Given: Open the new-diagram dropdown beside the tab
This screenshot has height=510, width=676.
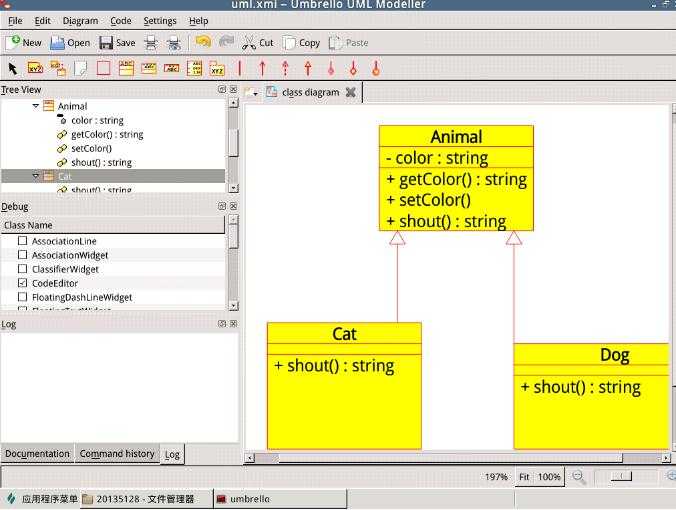Looking at the screenshot, I should click(251, 92).
